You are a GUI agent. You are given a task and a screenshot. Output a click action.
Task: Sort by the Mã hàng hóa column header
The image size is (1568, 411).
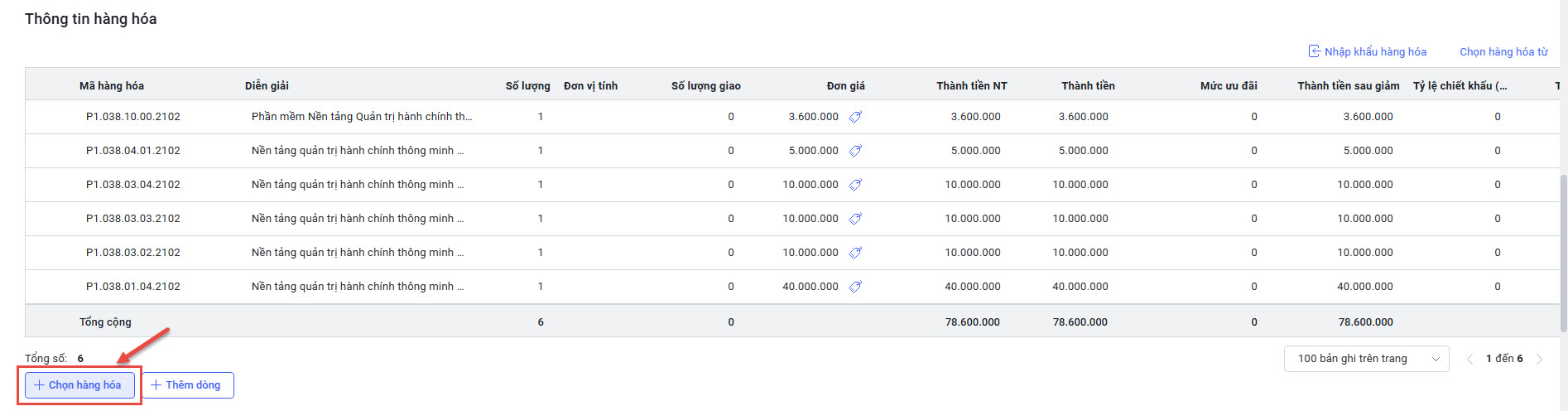coord(112,85)
